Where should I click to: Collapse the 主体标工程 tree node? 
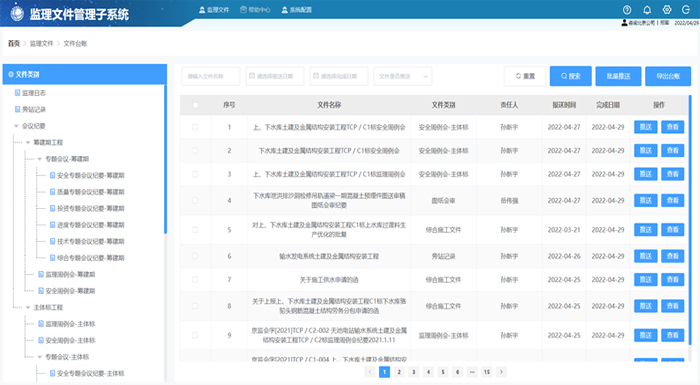pyautogui.click(x=28, y=307)
